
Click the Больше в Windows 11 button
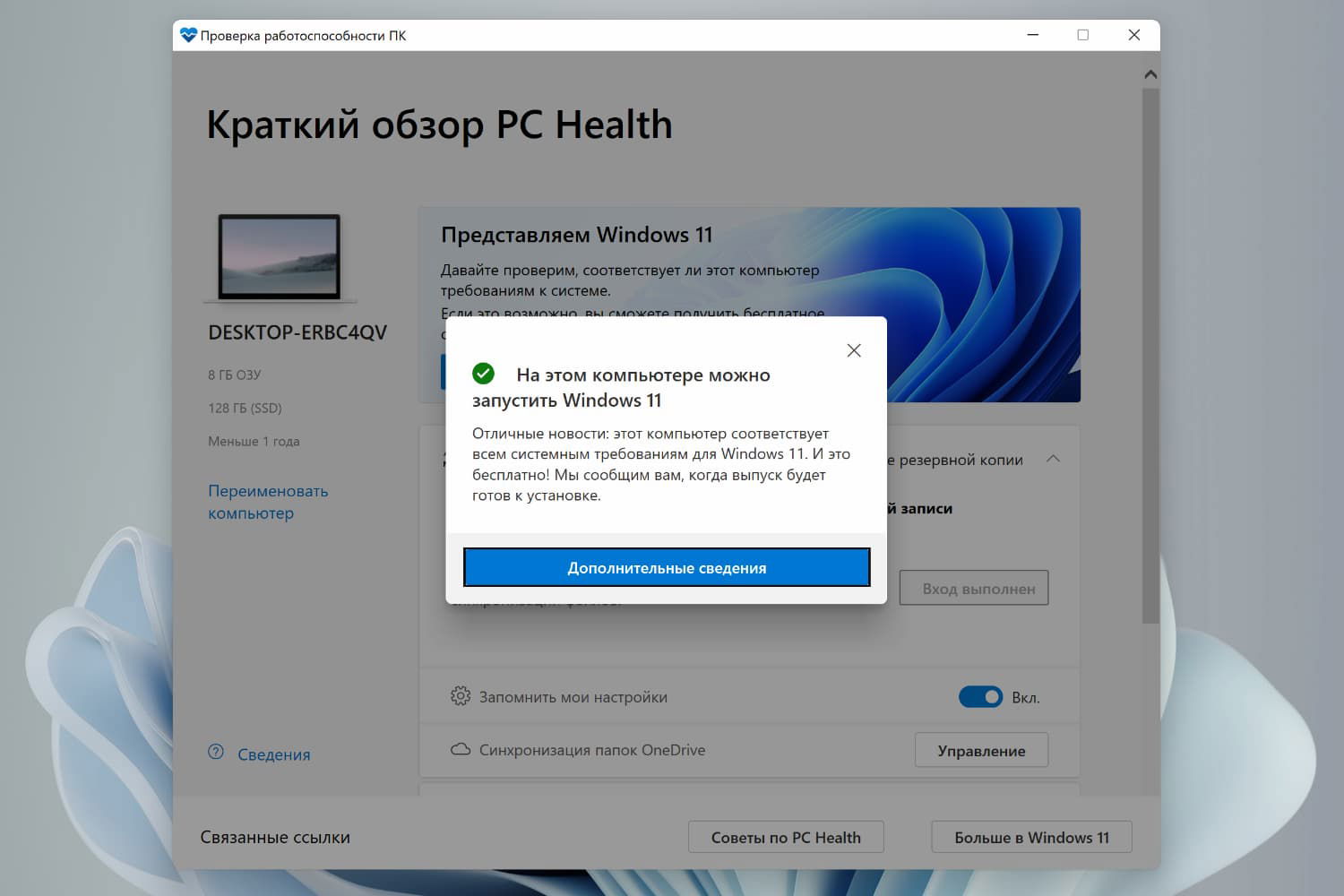coord(1030,837)
